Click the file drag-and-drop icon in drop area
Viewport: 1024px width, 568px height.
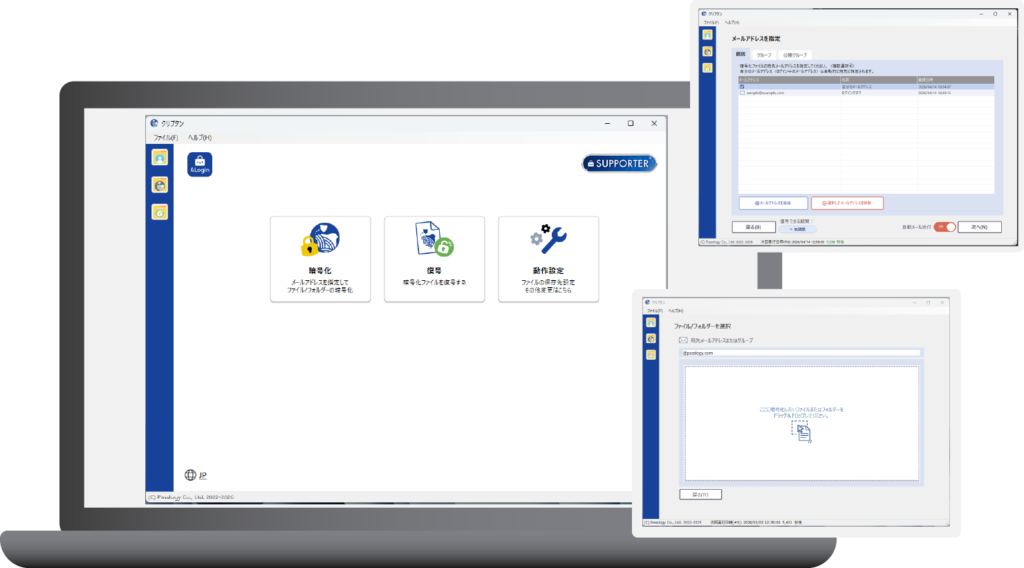(801, 433)
